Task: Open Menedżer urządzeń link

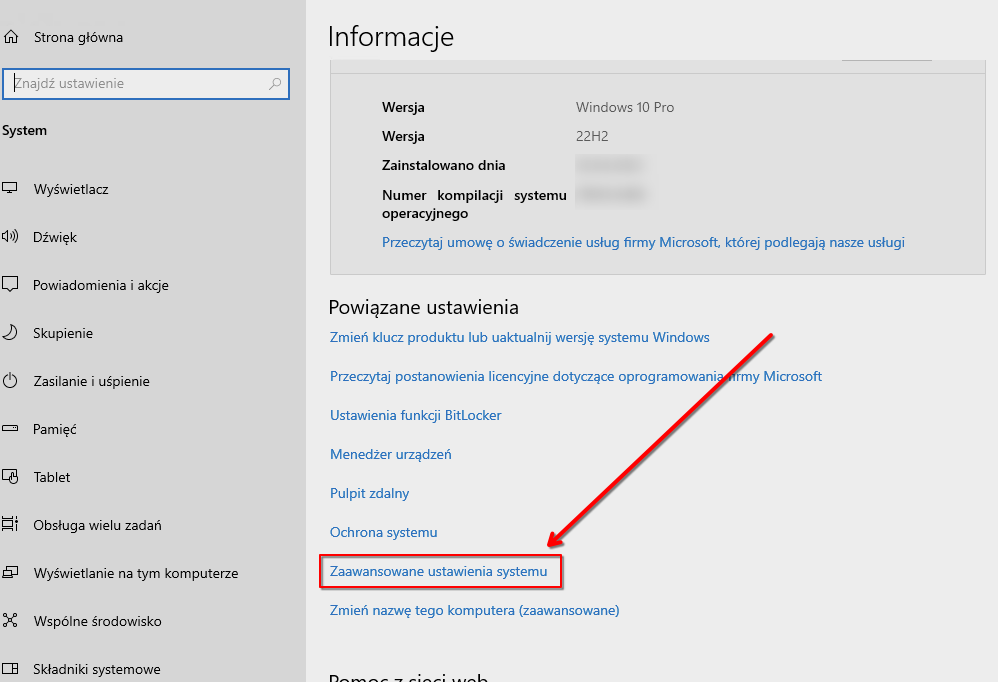Action: pos(391,454)
